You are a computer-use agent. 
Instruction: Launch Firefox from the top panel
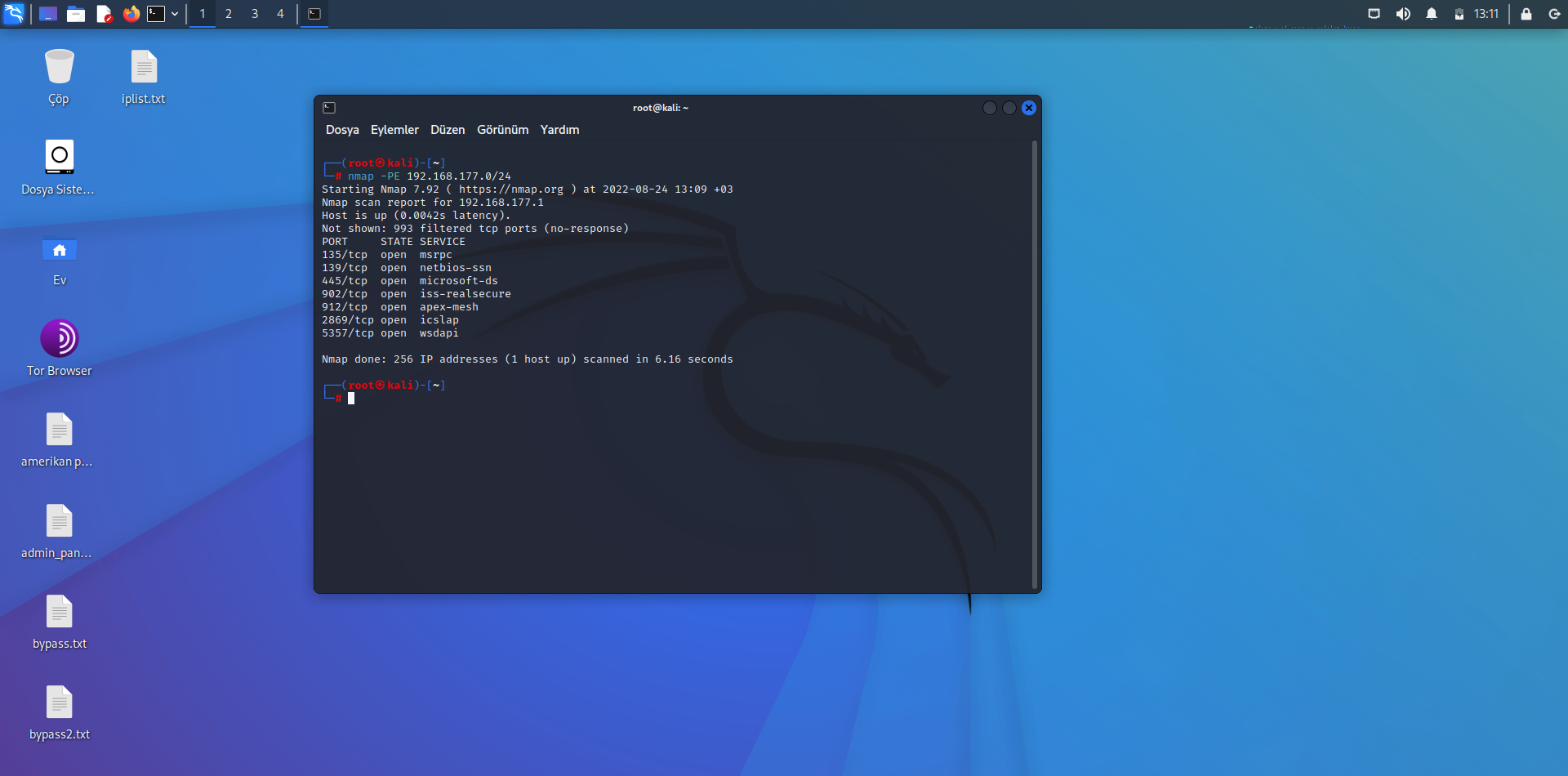tap(131, 14)
